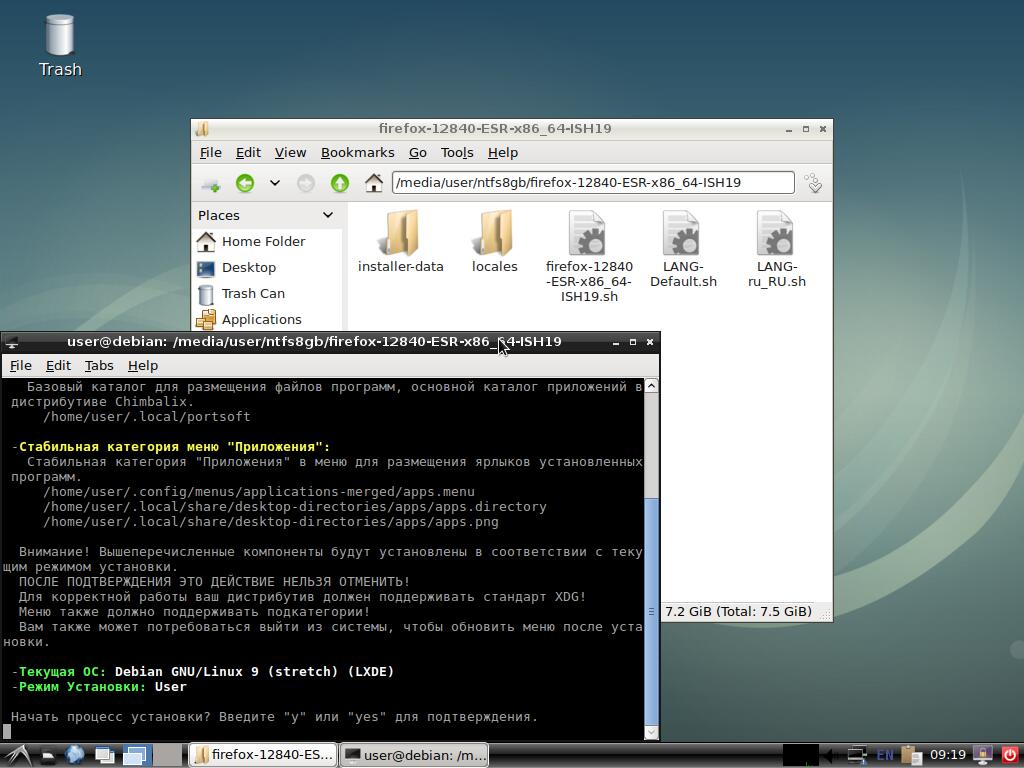This screenshot has width=1024, height=768.
Task: Switch to the firefox-12840 taskbar window button
Action: click(x=262, y=755)
